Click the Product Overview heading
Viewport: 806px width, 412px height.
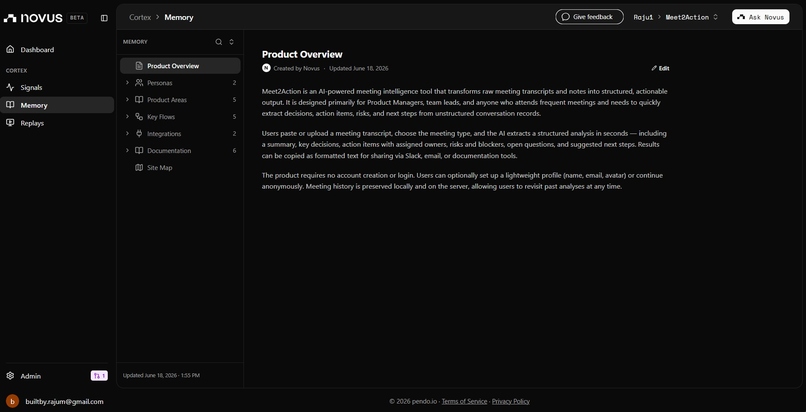point(302,54)
